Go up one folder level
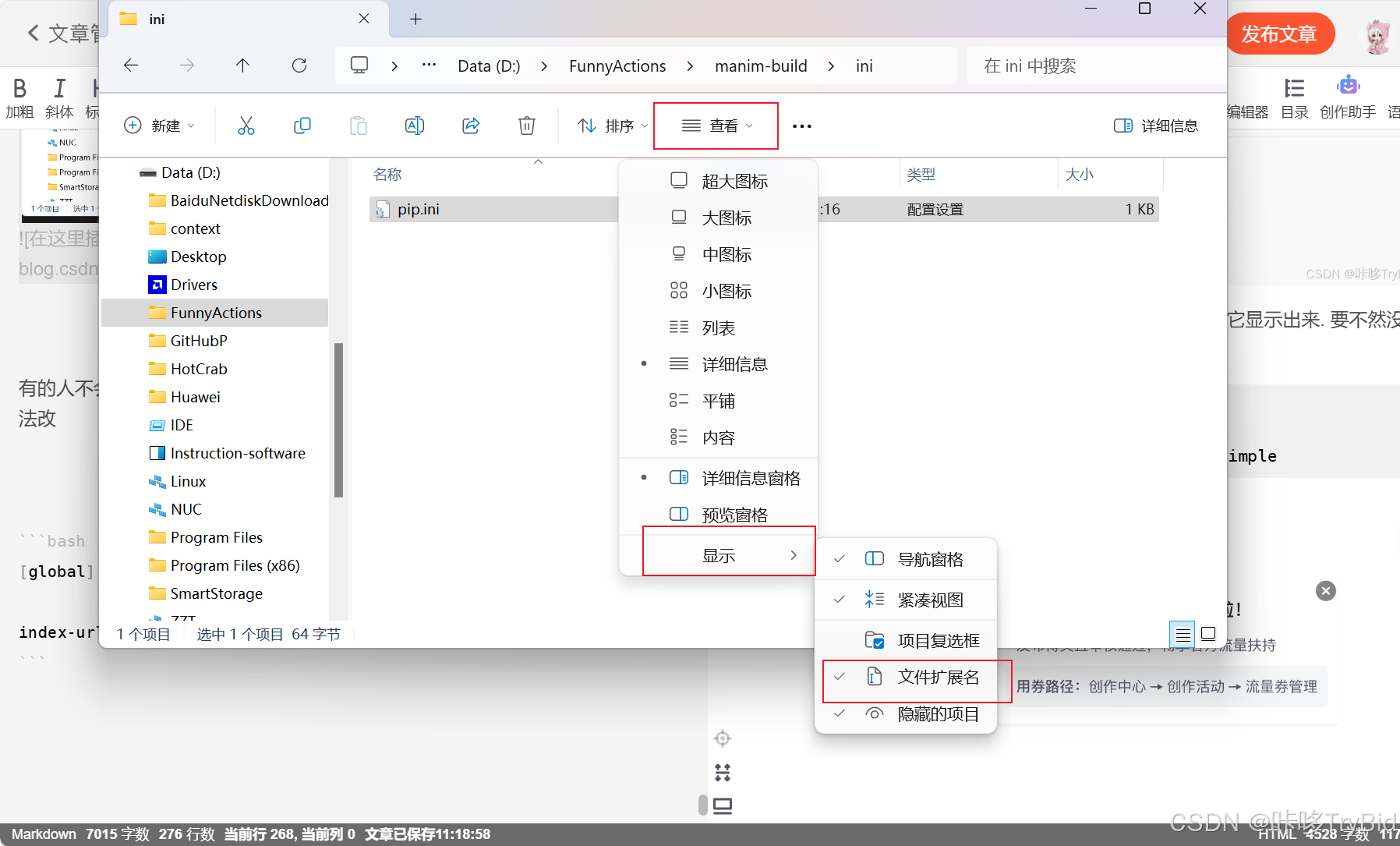Viewport: 1400px width, 846px height. coord(243,65)
